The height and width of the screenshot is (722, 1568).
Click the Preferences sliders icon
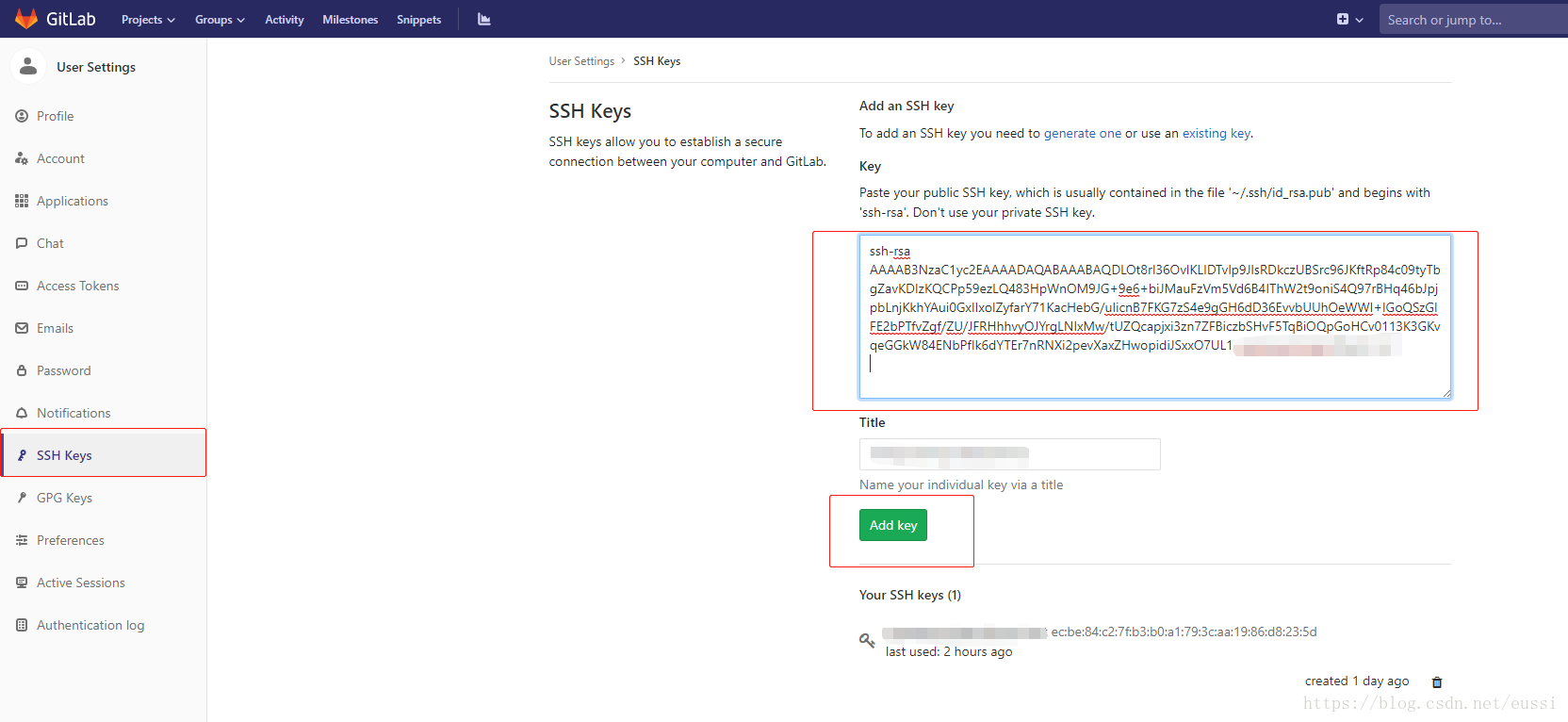pyautogui.click(x=22, y=540)
